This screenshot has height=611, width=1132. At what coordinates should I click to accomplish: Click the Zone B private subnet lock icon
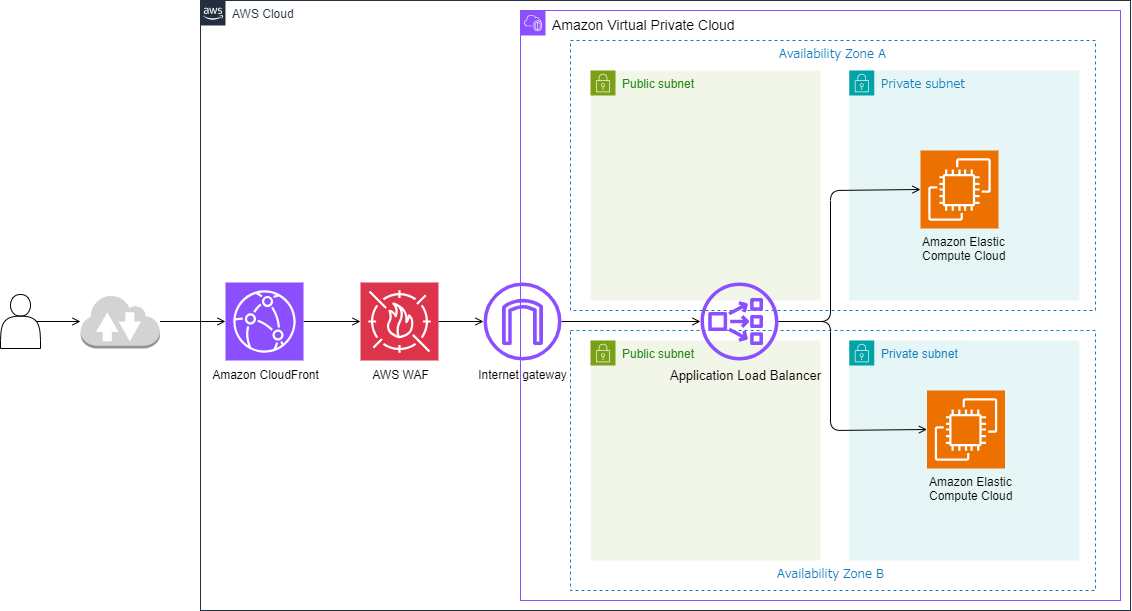pos(861,353)
